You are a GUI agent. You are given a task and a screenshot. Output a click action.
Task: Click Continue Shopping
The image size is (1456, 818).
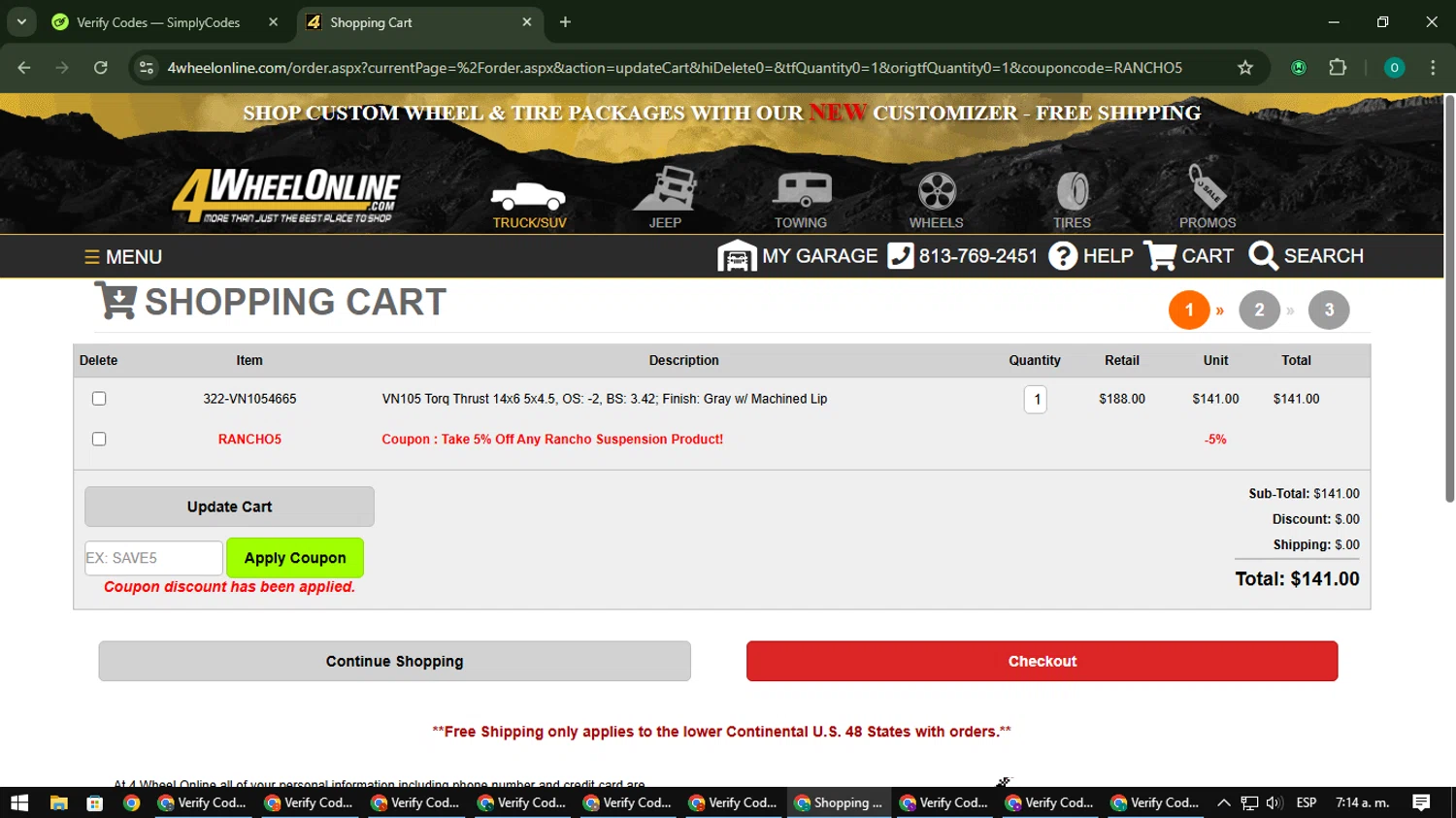tap(394, 661)
